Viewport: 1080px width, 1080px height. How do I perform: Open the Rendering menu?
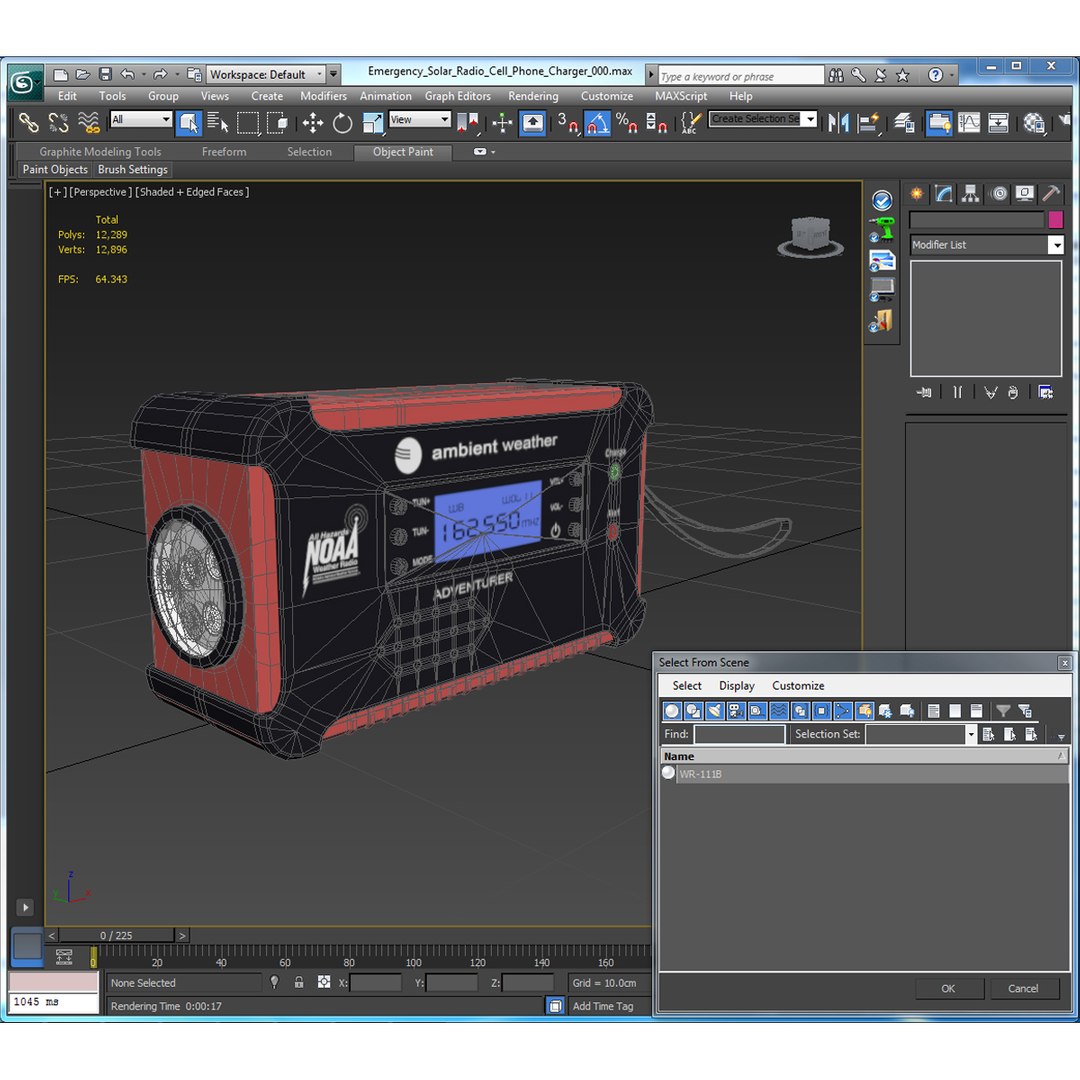tap(533, 96)
